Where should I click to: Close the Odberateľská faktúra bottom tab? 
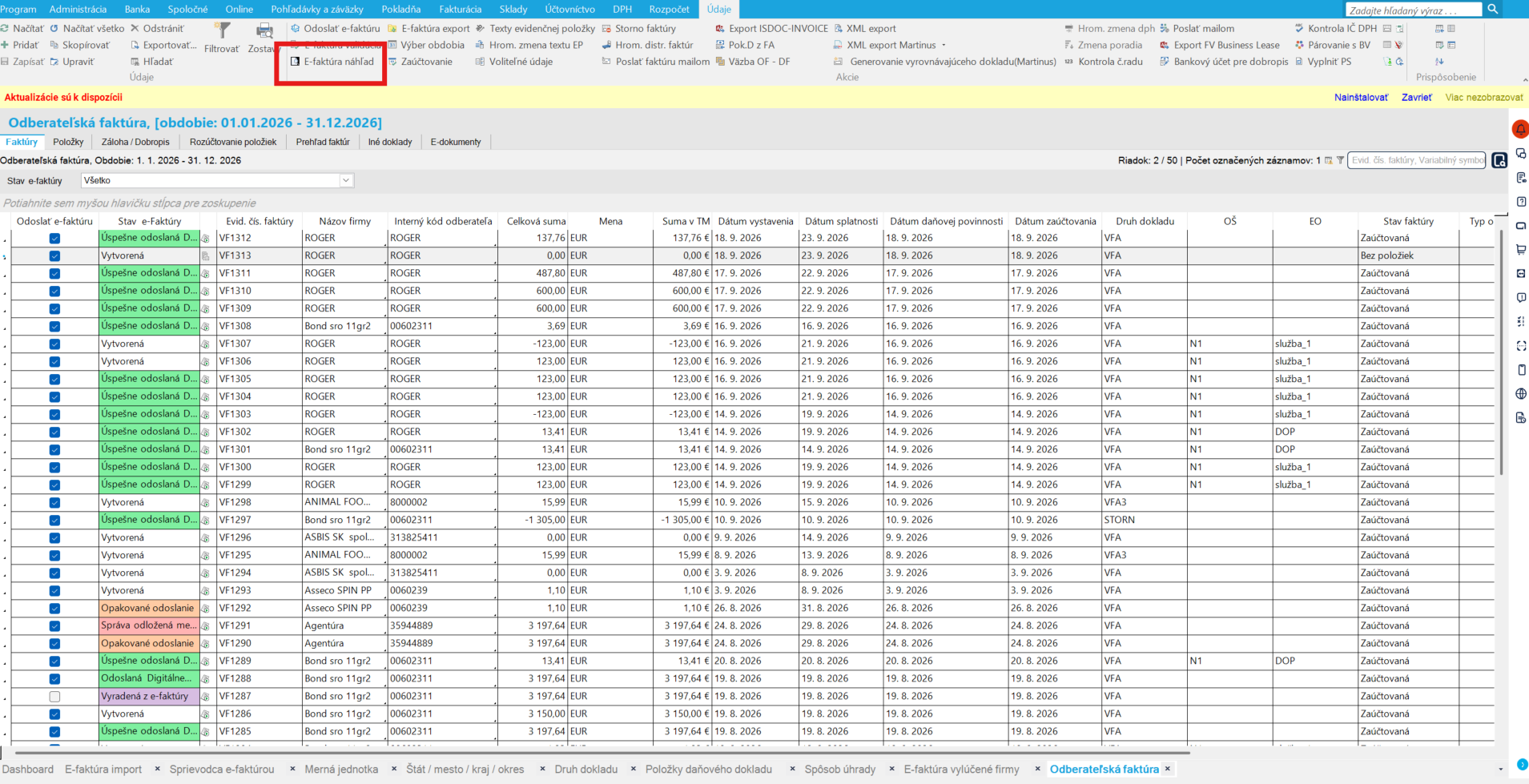pyautogui.click(x=1168, y=769)
